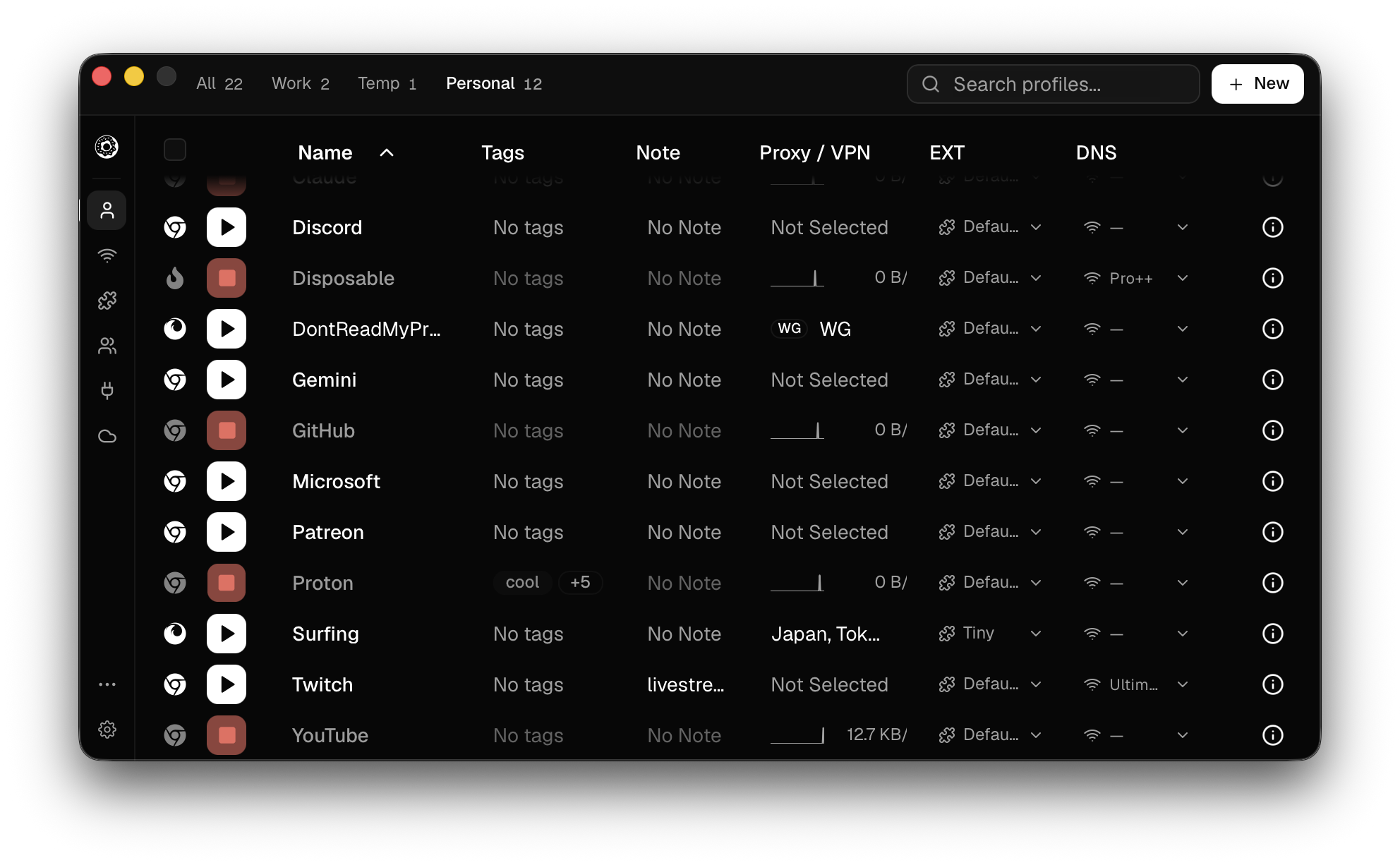Click the Firefox icon in Surfing row

coord(175,634)
